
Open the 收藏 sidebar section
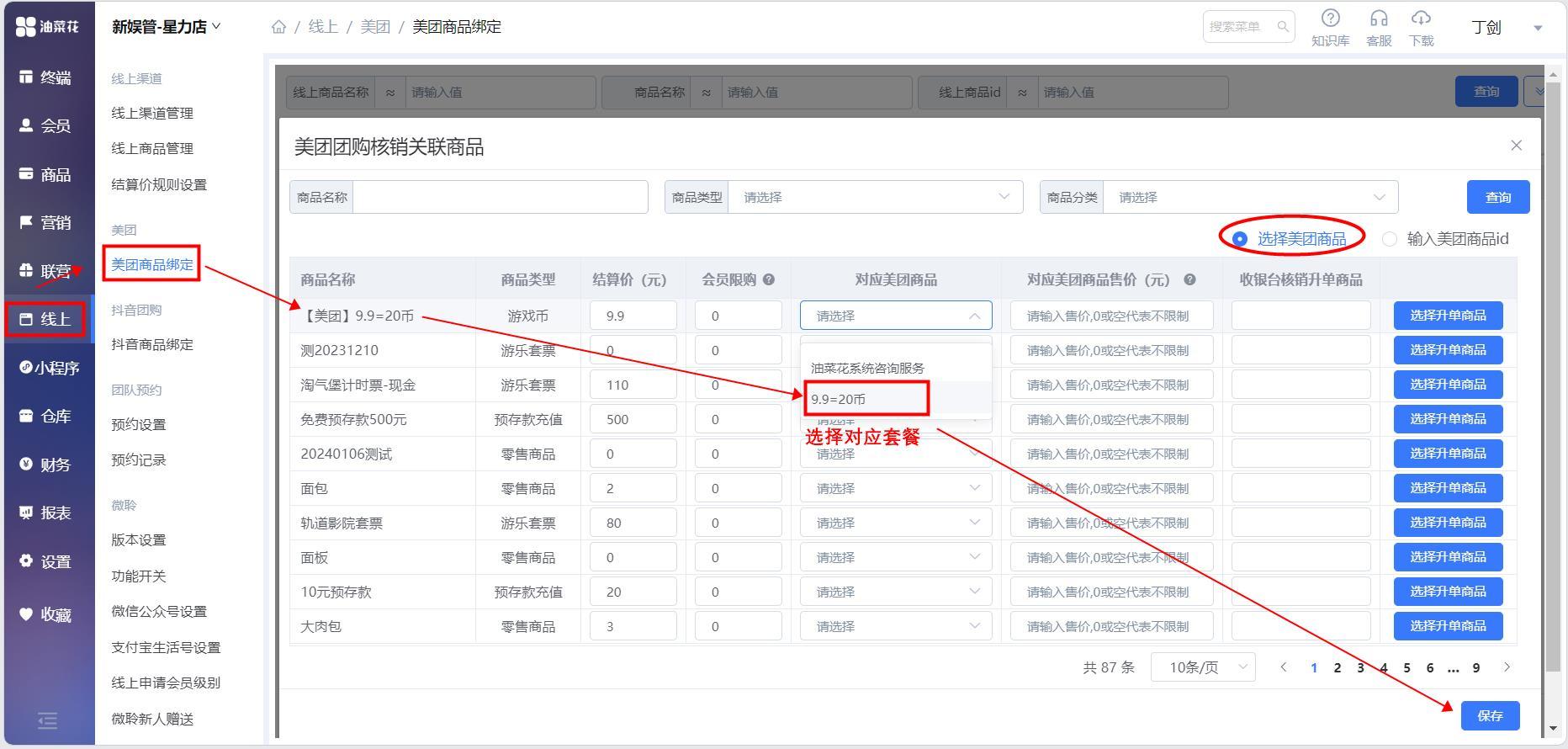pyautogui.click(x=46, y=614)
